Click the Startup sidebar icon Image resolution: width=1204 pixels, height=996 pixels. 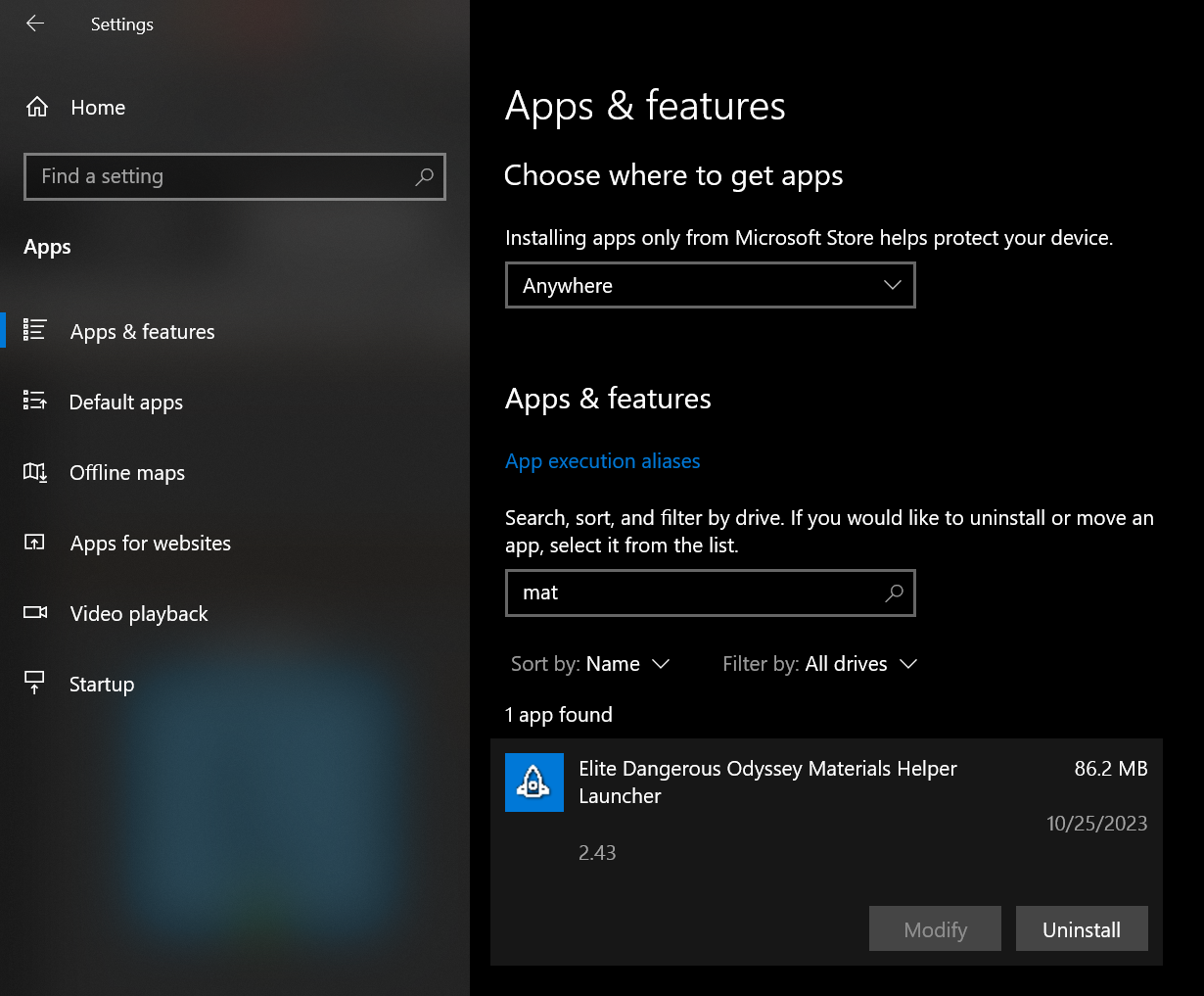click(x=35, y=683)
